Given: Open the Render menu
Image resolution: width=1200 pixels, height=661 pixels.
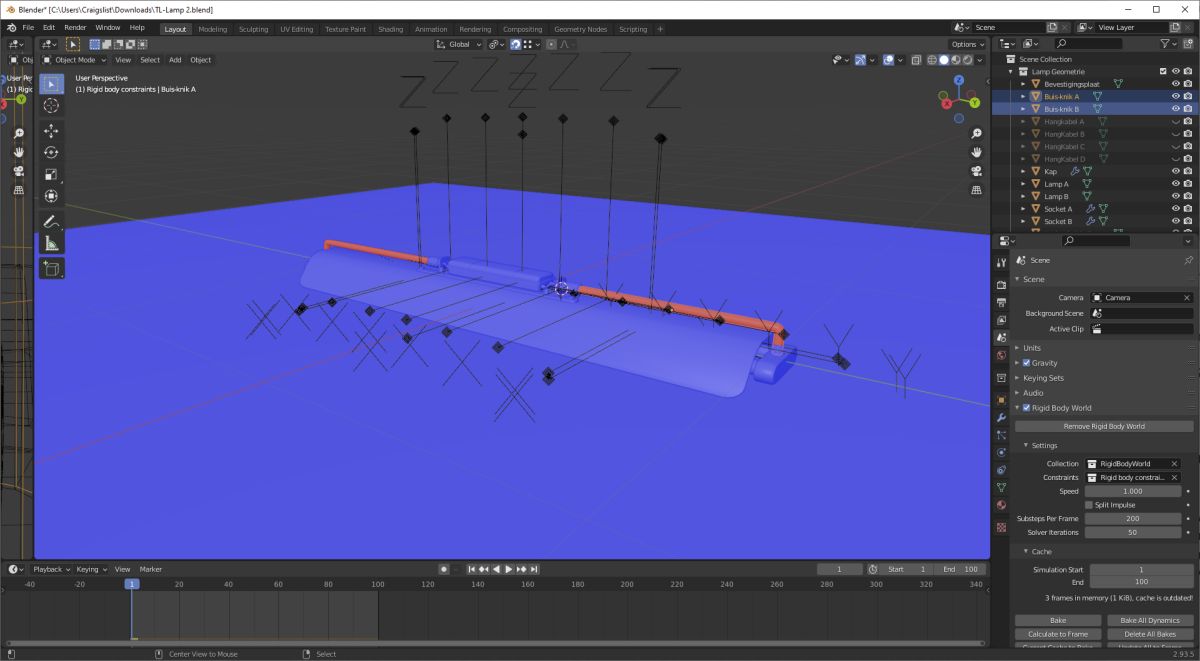Looking at the screenshot, I should (x=75, y=27).
